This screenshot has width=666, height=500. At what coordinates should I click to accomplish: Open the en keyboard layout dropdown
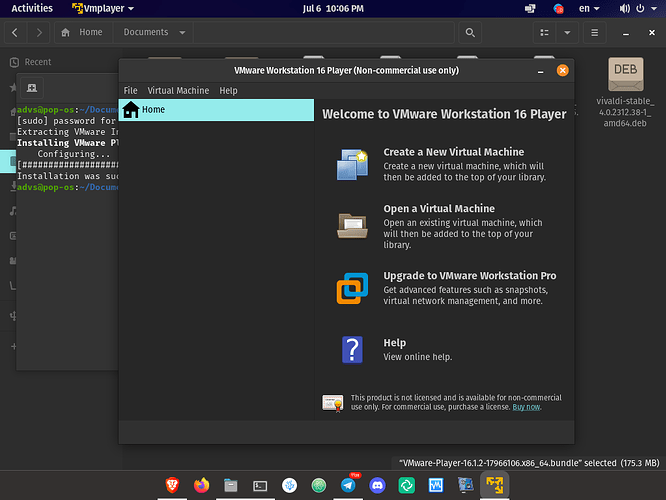point(589,8)
